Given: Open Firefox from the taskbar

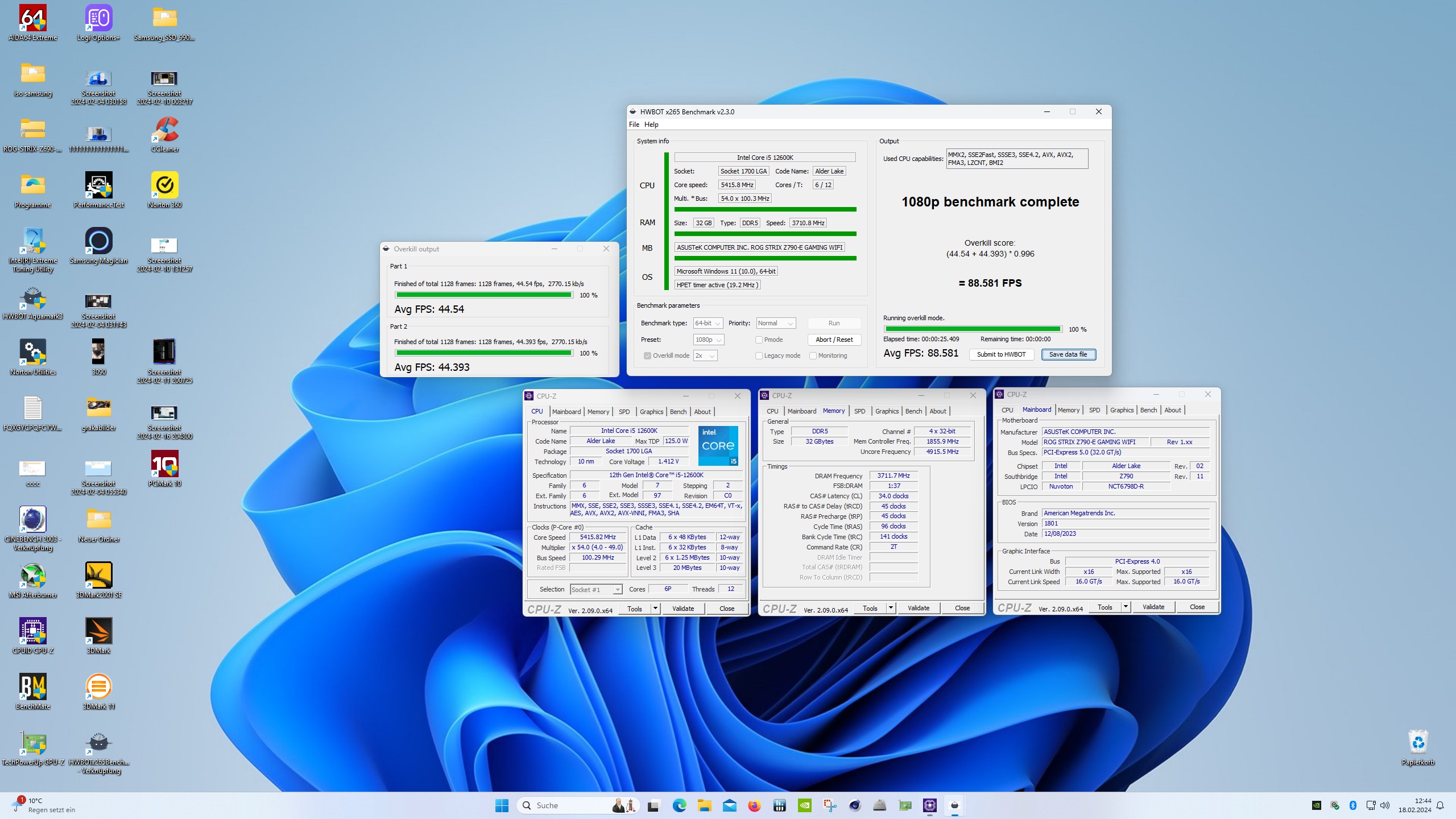Looking at the screenshot, I should tap(754, 805).
